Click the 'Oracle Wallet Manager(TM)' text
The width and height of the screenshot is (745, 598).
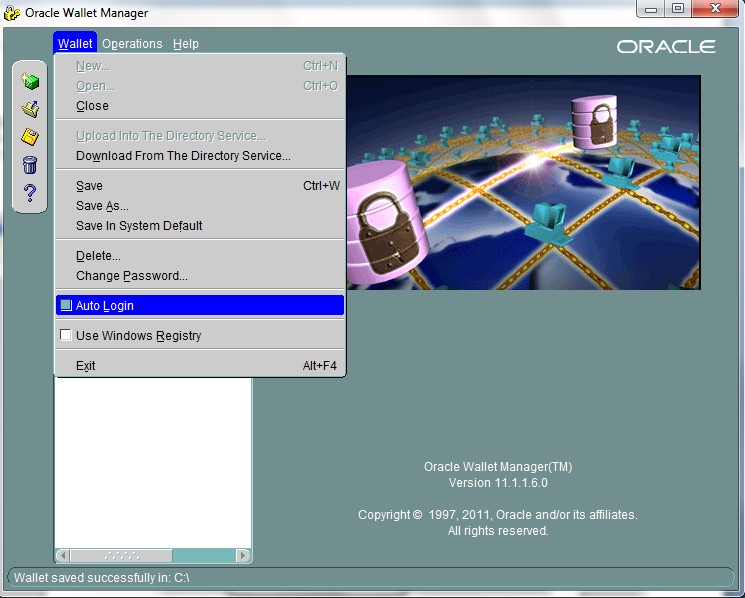(498, 466)
